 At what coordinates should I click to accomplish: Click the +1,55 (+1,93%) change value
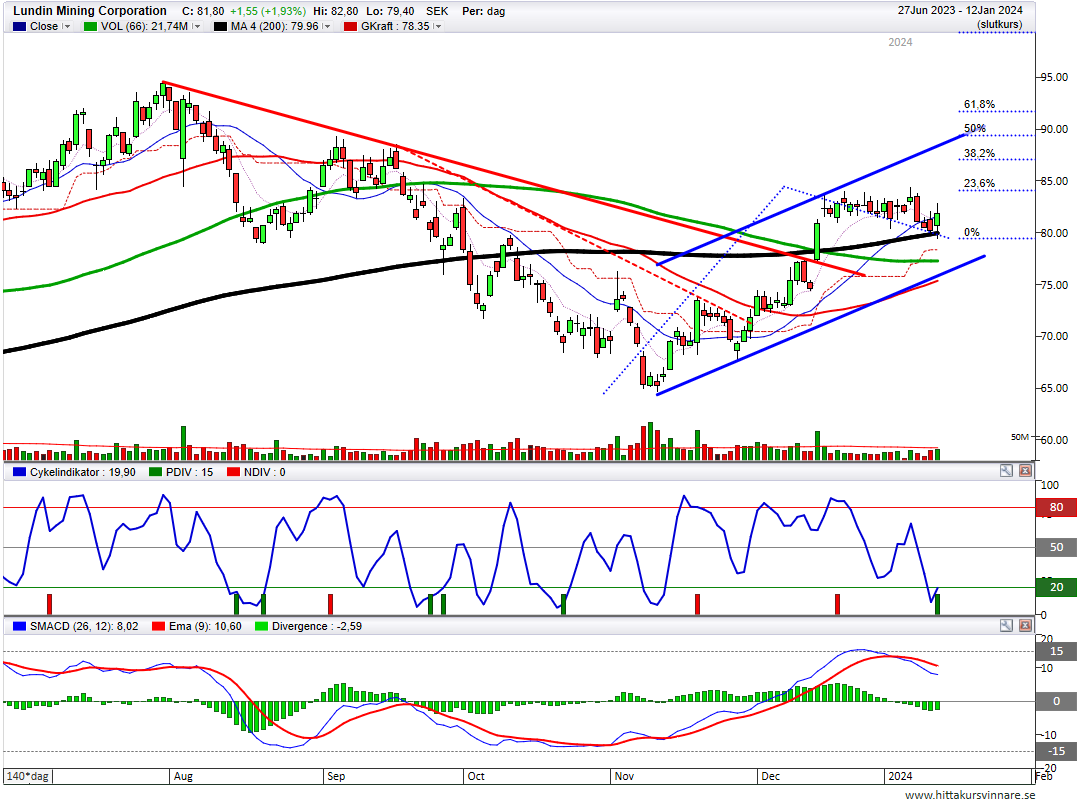pyautogui.click(x=268, y=11)
